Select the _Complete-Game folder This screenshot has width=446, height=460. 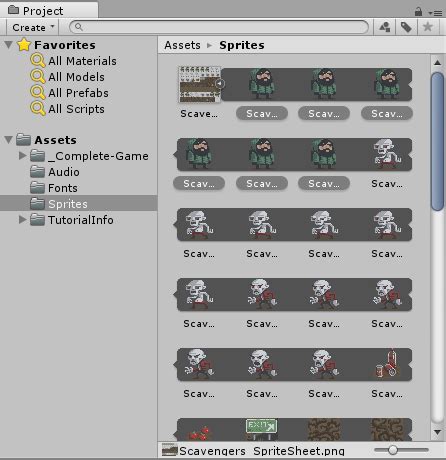pyautogui.click(x=98, y=156)
